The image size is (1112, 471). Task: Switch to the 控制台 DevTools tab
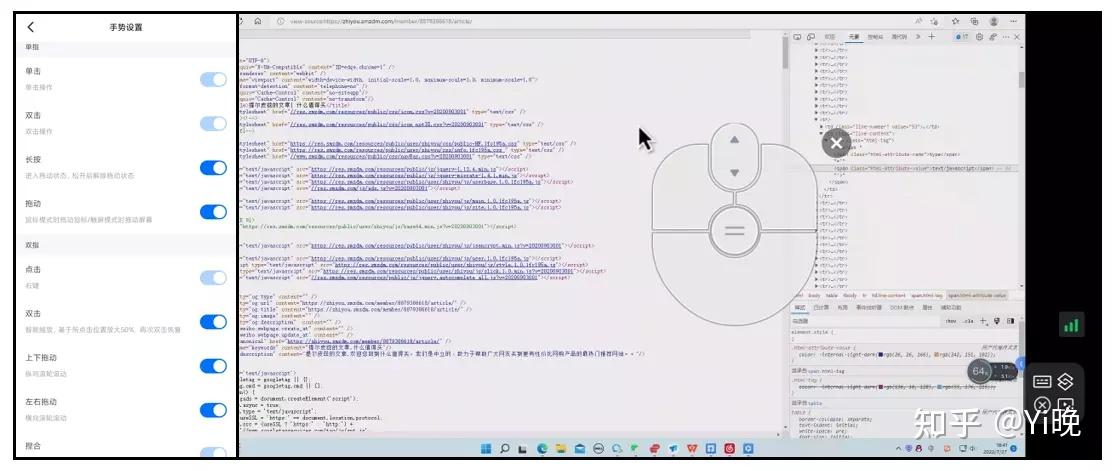point(876,37)
